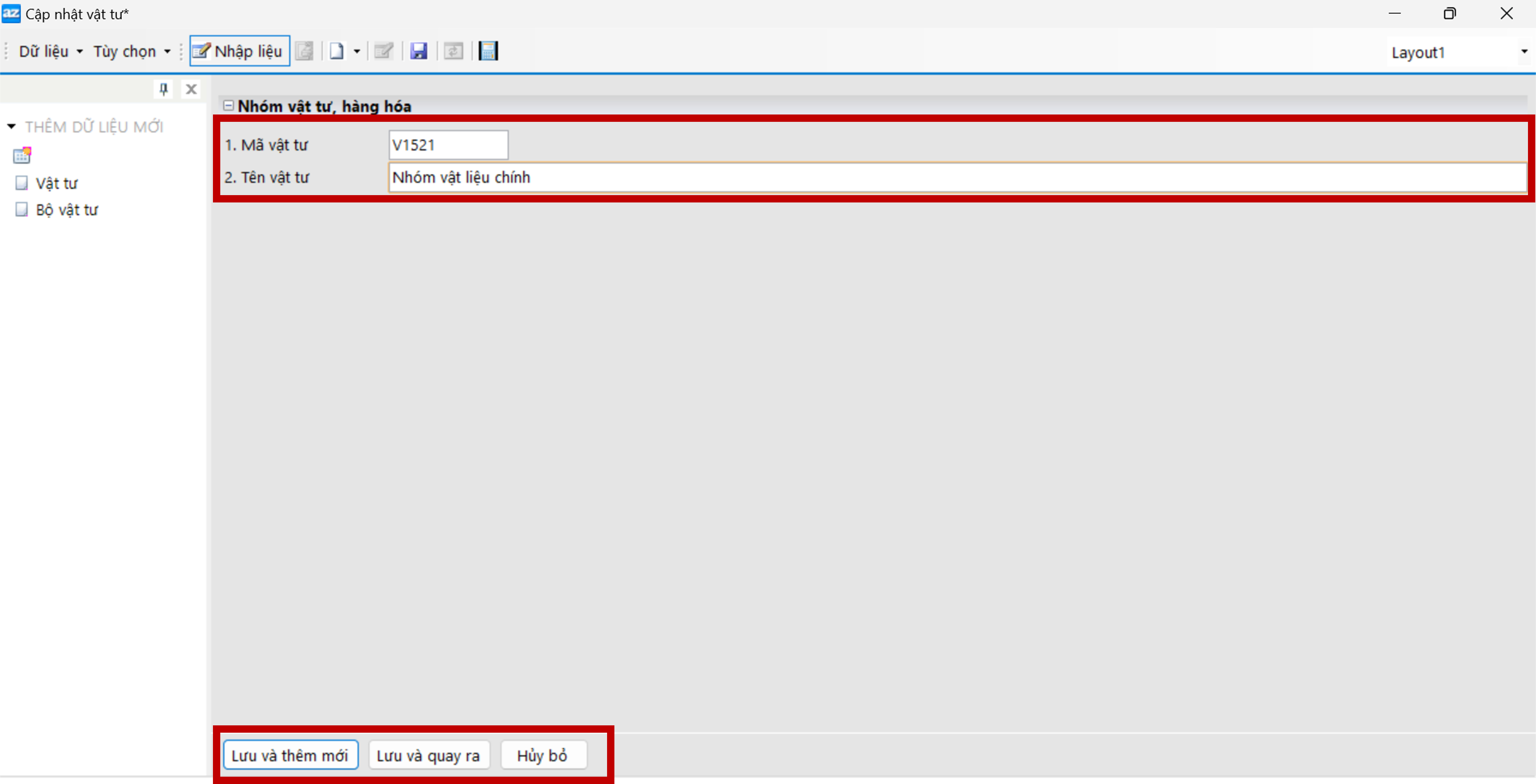Click the calculator icon in toolbar

488,51
